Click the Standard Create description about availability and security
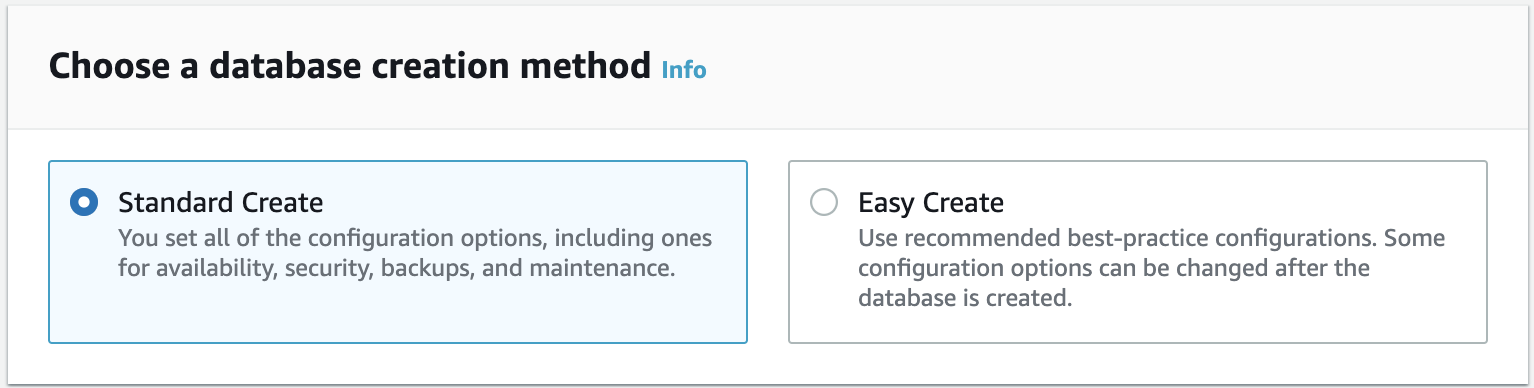The height and width of the screenshot is (388, 1534). pyautogui.click(x=415, y=254)
